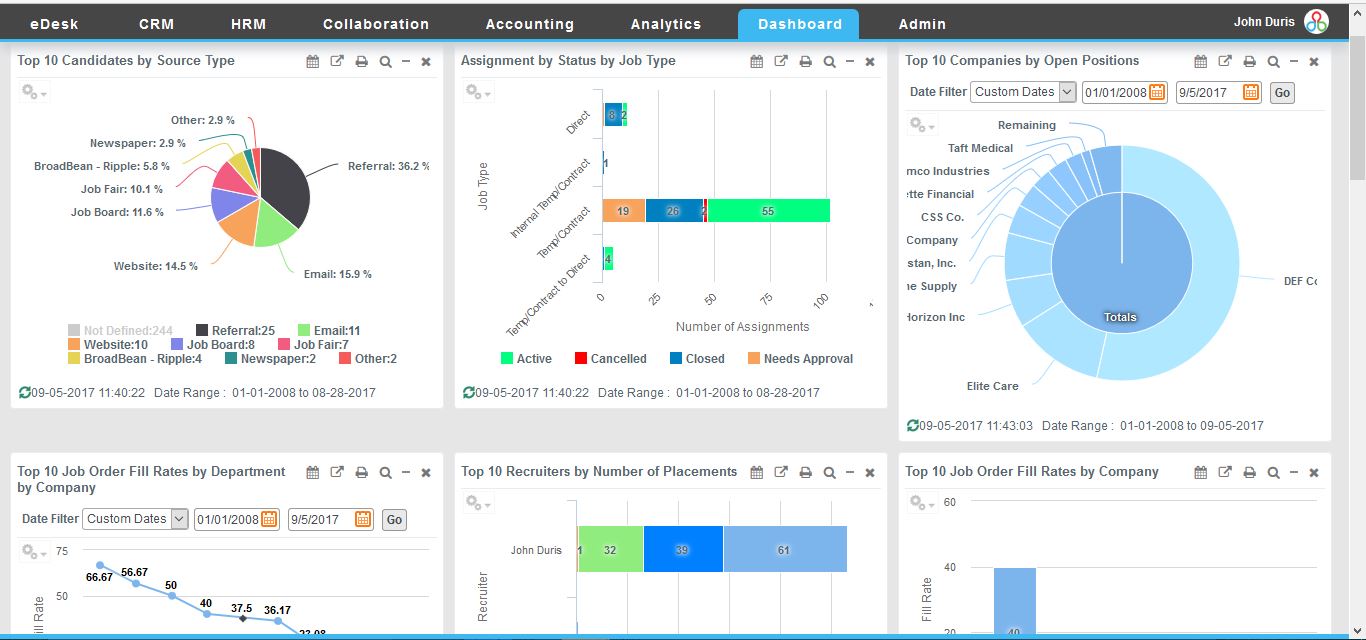Click the green Active 55 bar segment
1366x640 pixels.
tap(768, 211)
